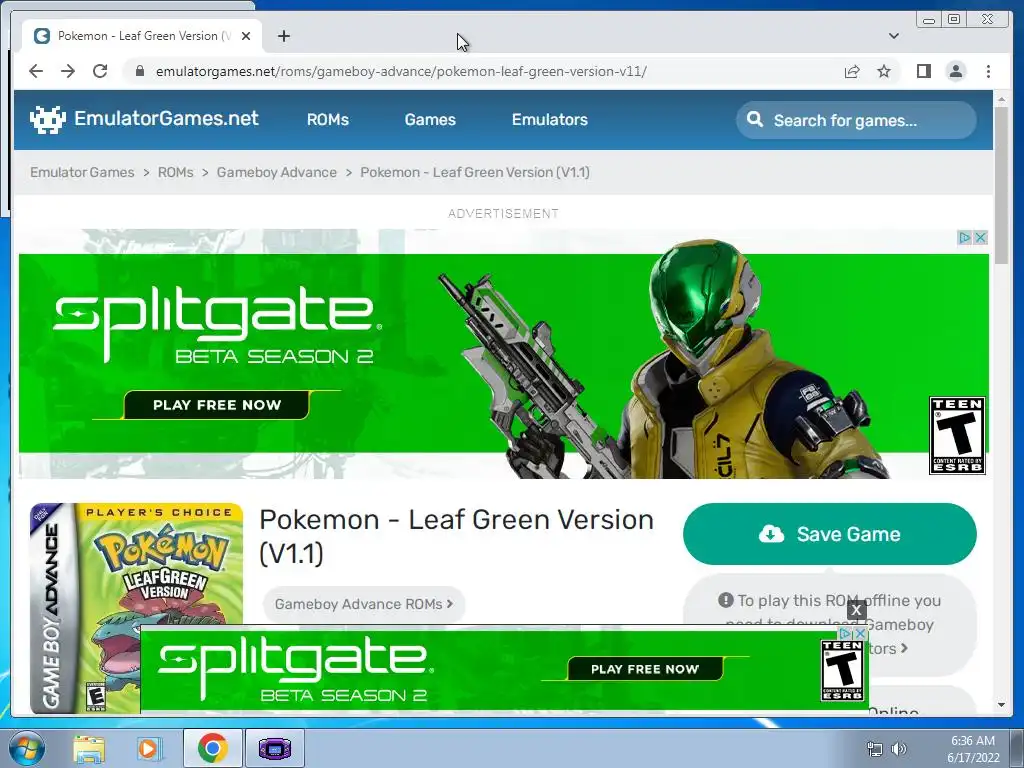Open the Chrome profile avatar
Viewport: 1024px width, 768px height.
pyautogui.click(x=955, y=71)
